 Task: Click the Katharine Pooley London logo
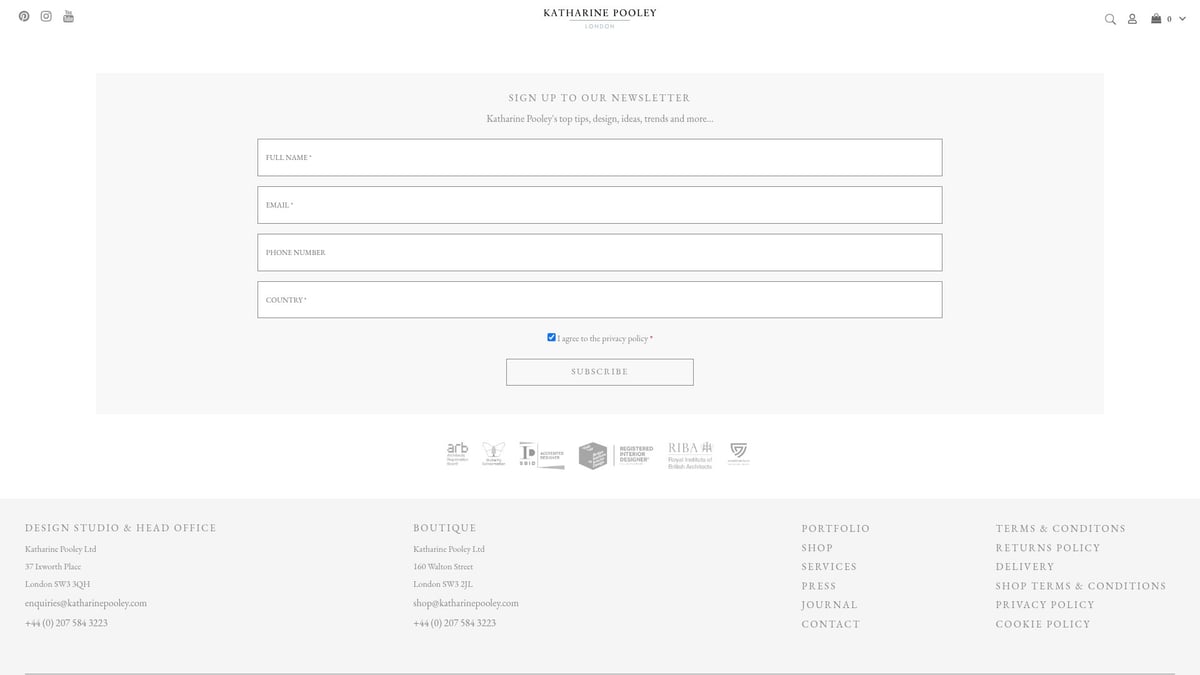[600, 17]
